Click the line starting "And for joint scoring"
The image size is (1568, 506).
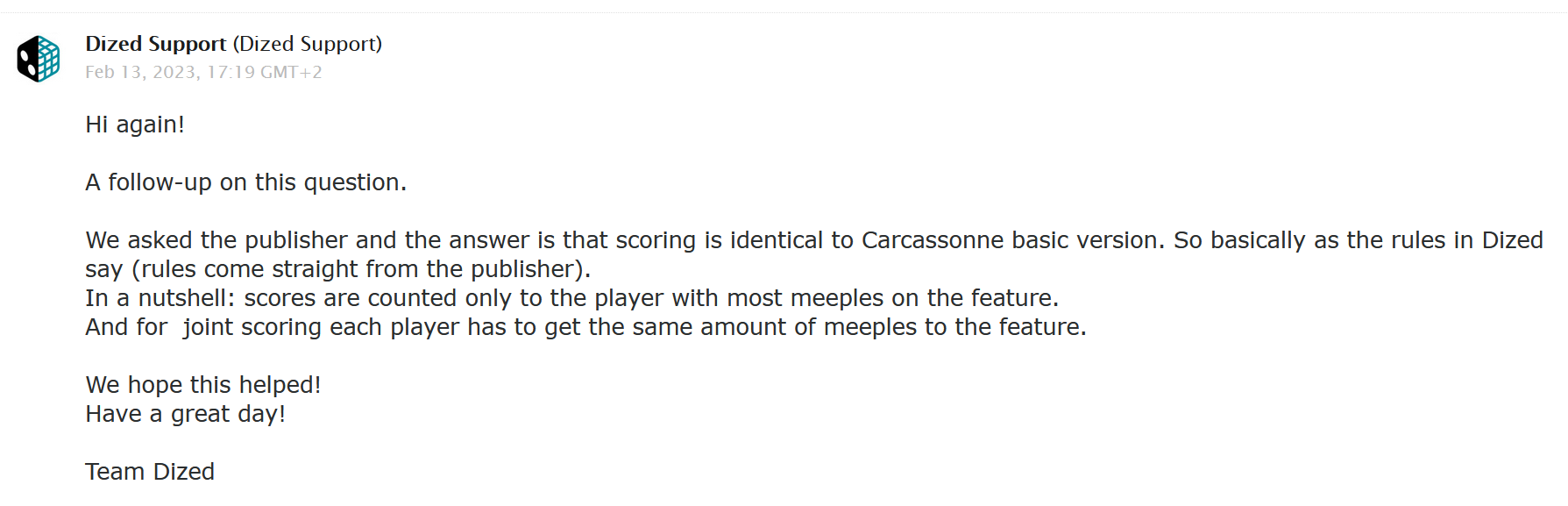click(585, 327)
